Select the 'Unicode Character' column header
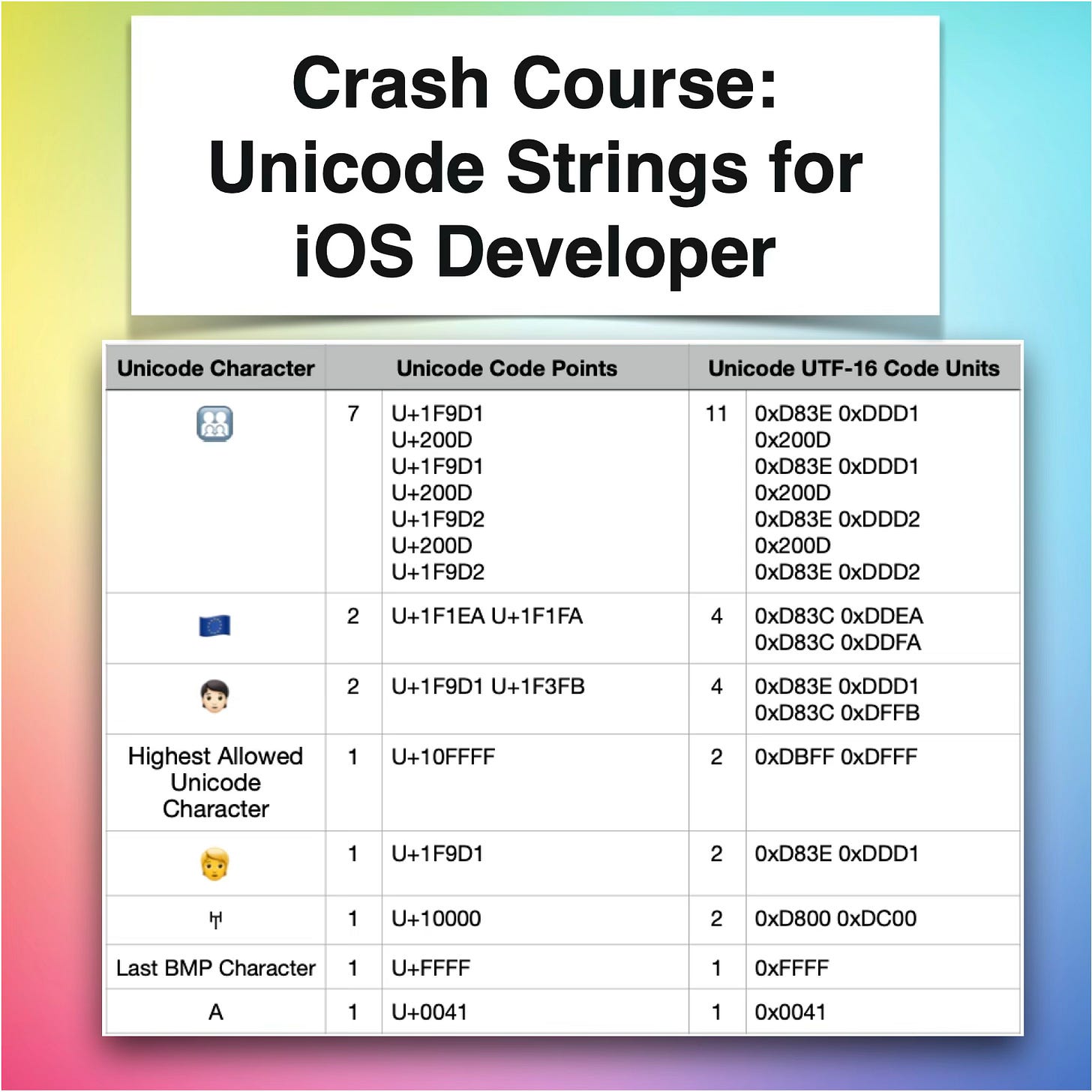 pos(215,368)
